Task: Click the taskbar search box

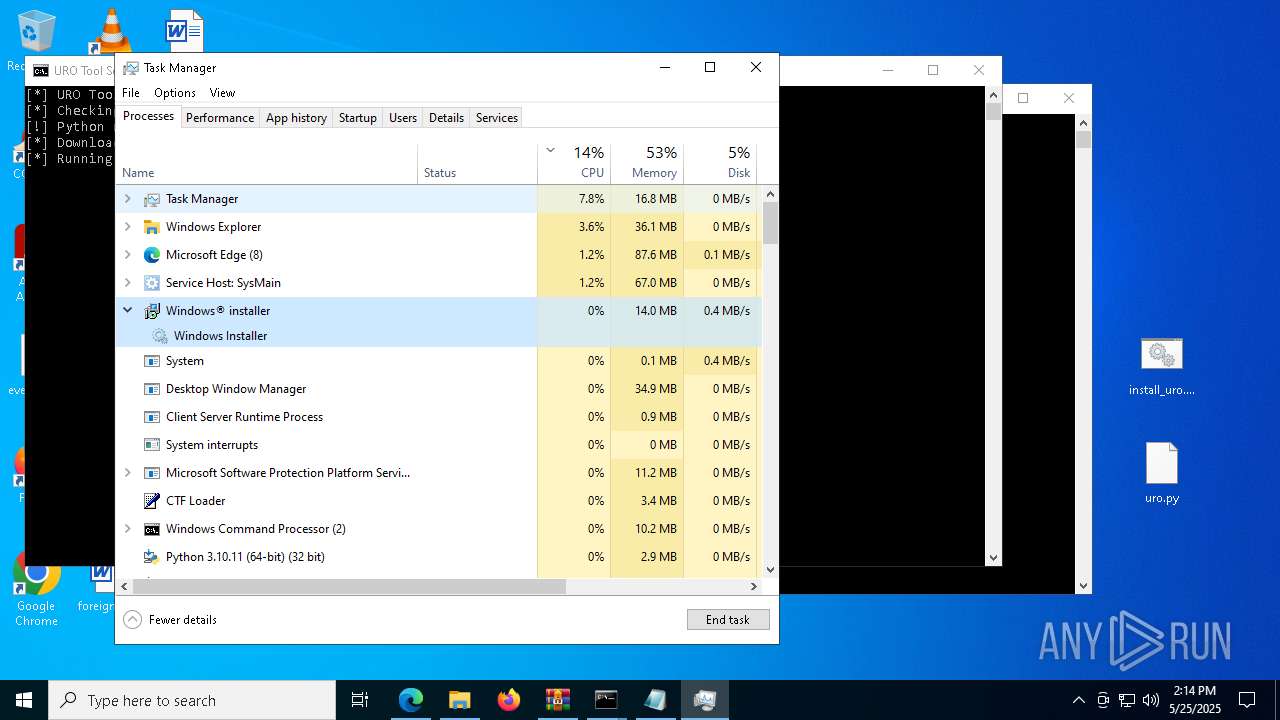Action: point(192,700)
